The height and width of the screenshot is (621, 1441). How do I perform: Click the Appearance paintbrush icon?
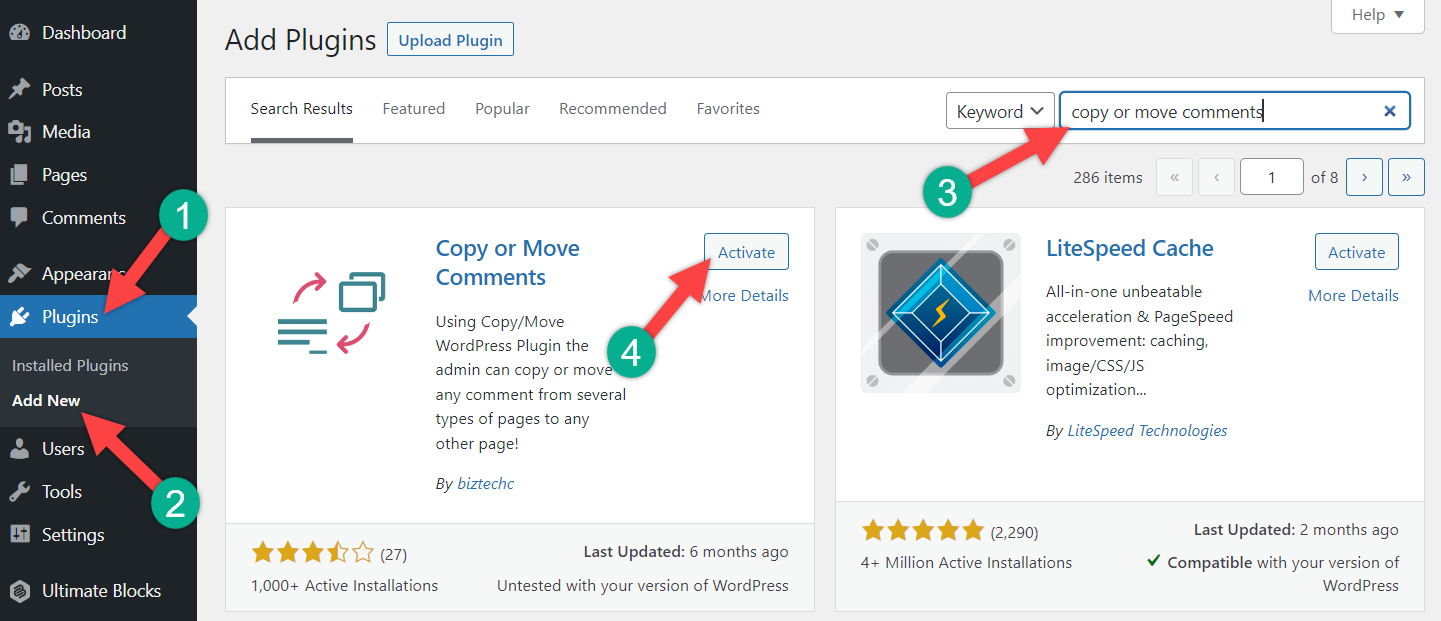(19, 274)
